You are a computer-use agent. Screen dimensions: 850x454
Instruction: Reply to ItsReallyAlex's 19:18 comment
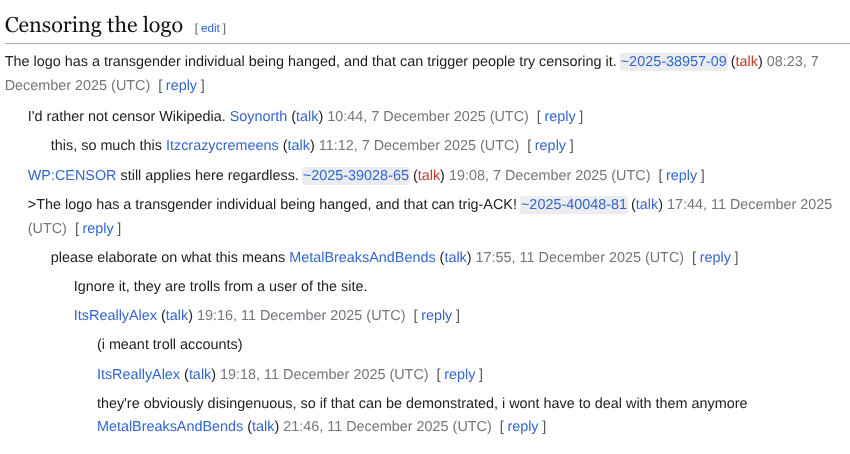459,374
